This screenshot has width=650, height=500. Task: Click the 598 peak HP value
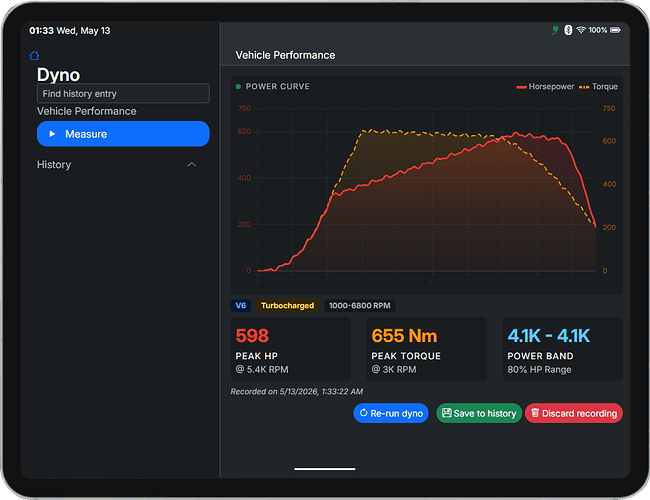[x=252, y=336]
